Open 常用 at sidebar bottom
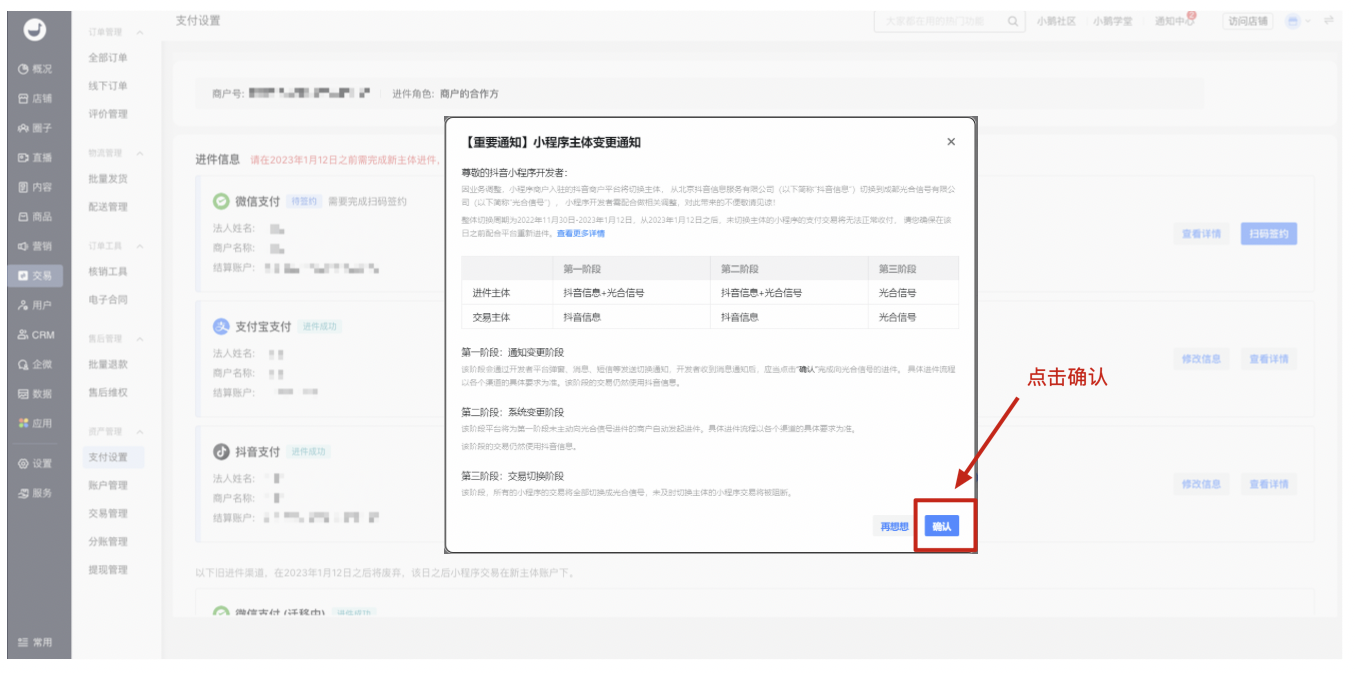The height and width of the screenshot is (673, 1355). 35,642
